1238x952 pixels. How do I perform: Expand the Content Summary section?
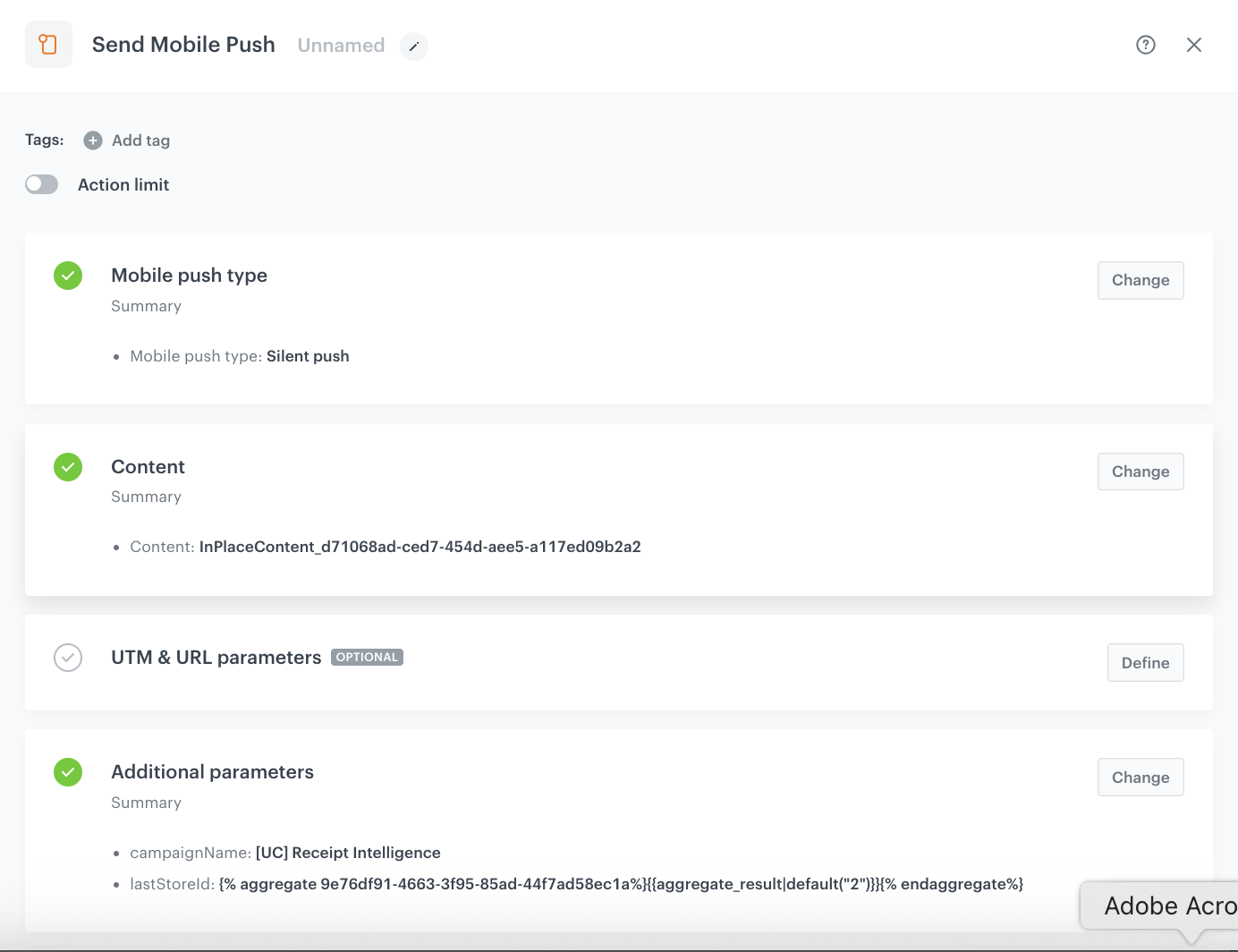pos(146,496)
